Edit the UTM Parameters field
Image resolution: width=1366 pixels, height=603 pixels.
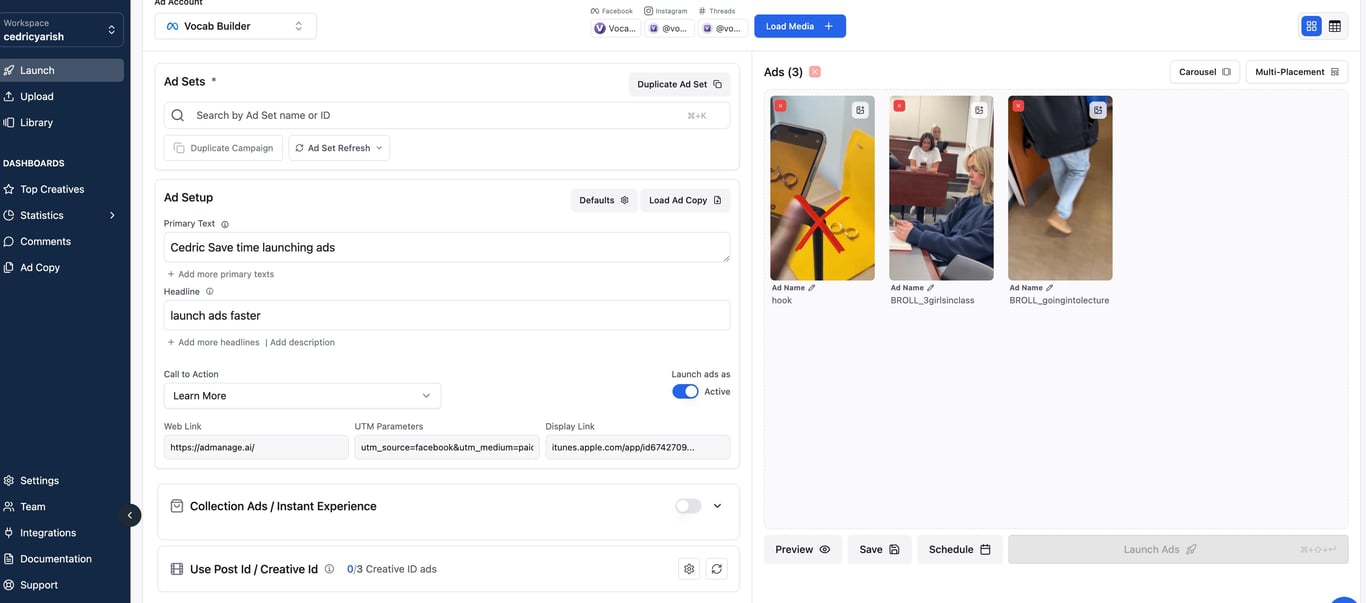[x=447, y=447]
